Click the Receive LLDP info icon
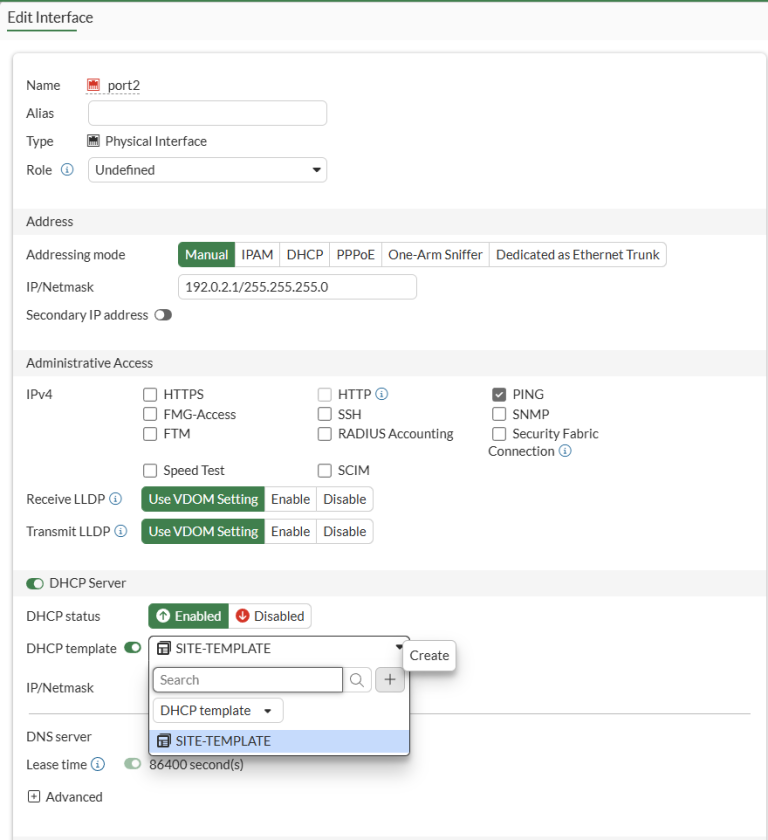This screenshot has height=840, width=768. click(115, 499)
